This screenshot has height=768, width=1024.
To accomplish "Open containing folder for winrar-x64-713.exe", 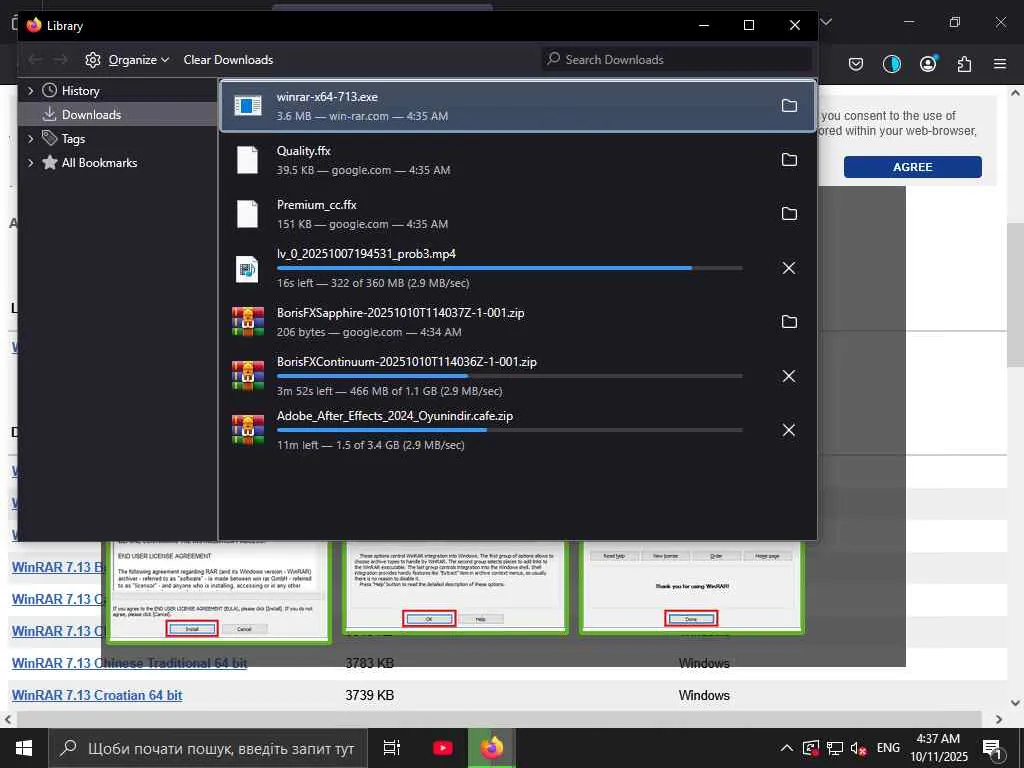I will [x=789, y=106].
